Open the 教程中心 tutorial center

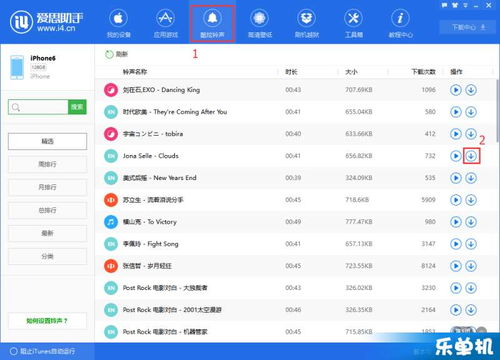[400, 23]
